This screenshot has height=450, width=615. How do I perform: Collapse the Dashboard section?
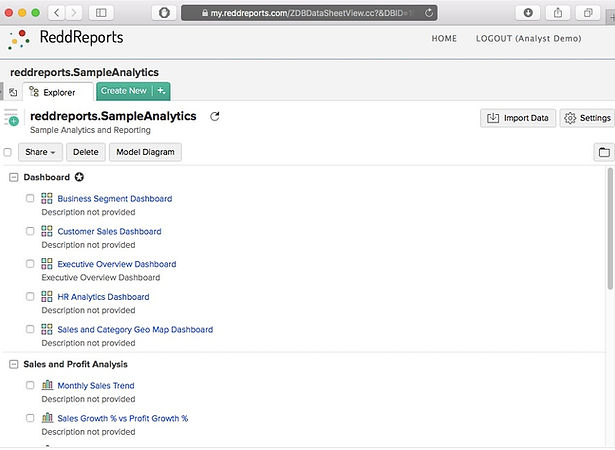(x=13, y=177)
